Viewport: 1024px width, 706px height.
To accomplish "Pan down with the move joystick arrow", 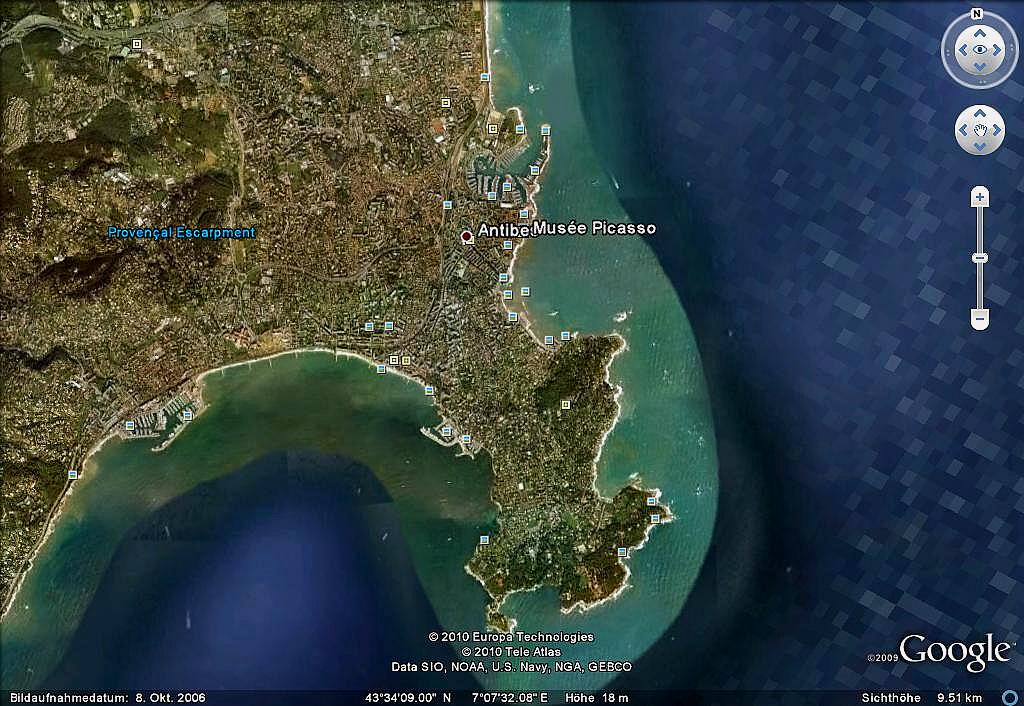I will click(979, 147).
